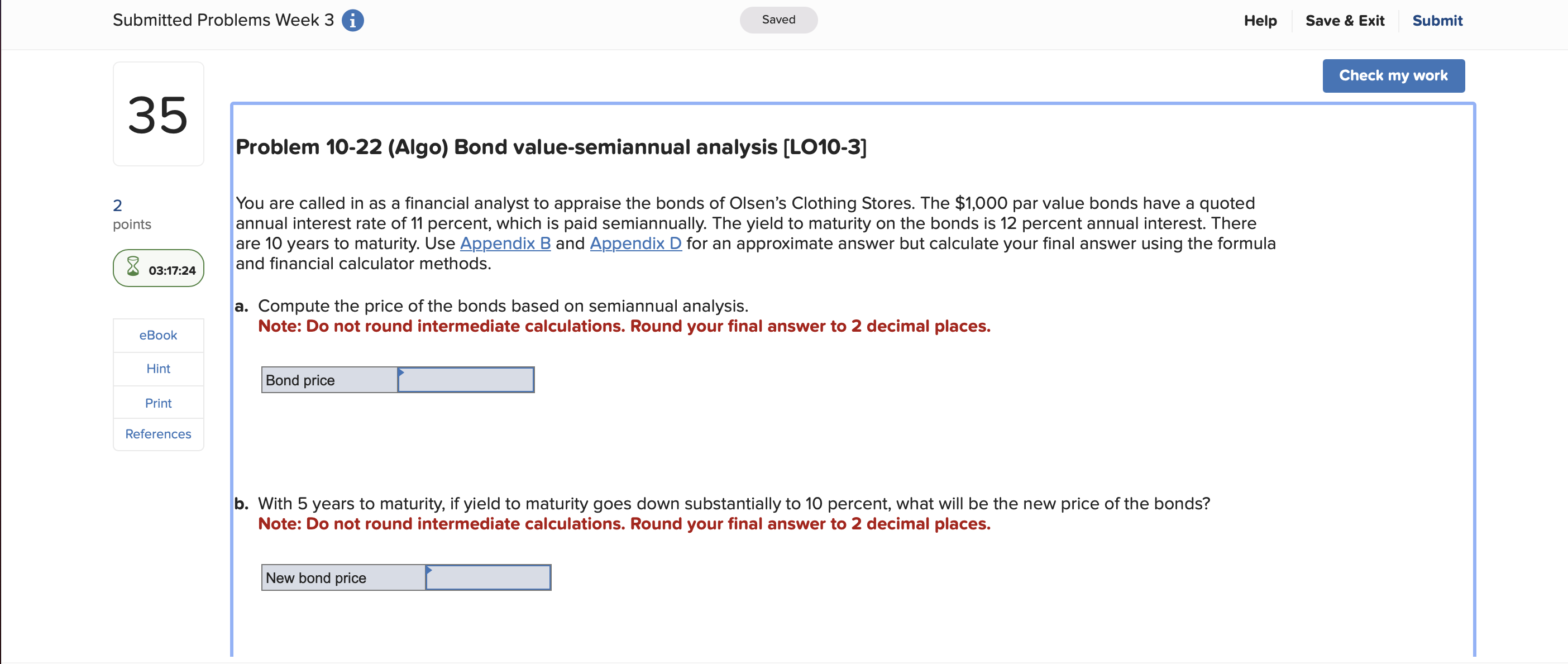This screenshot has height=664, width=1568.
Task: Click Save & Exit
Action: 1345,20
